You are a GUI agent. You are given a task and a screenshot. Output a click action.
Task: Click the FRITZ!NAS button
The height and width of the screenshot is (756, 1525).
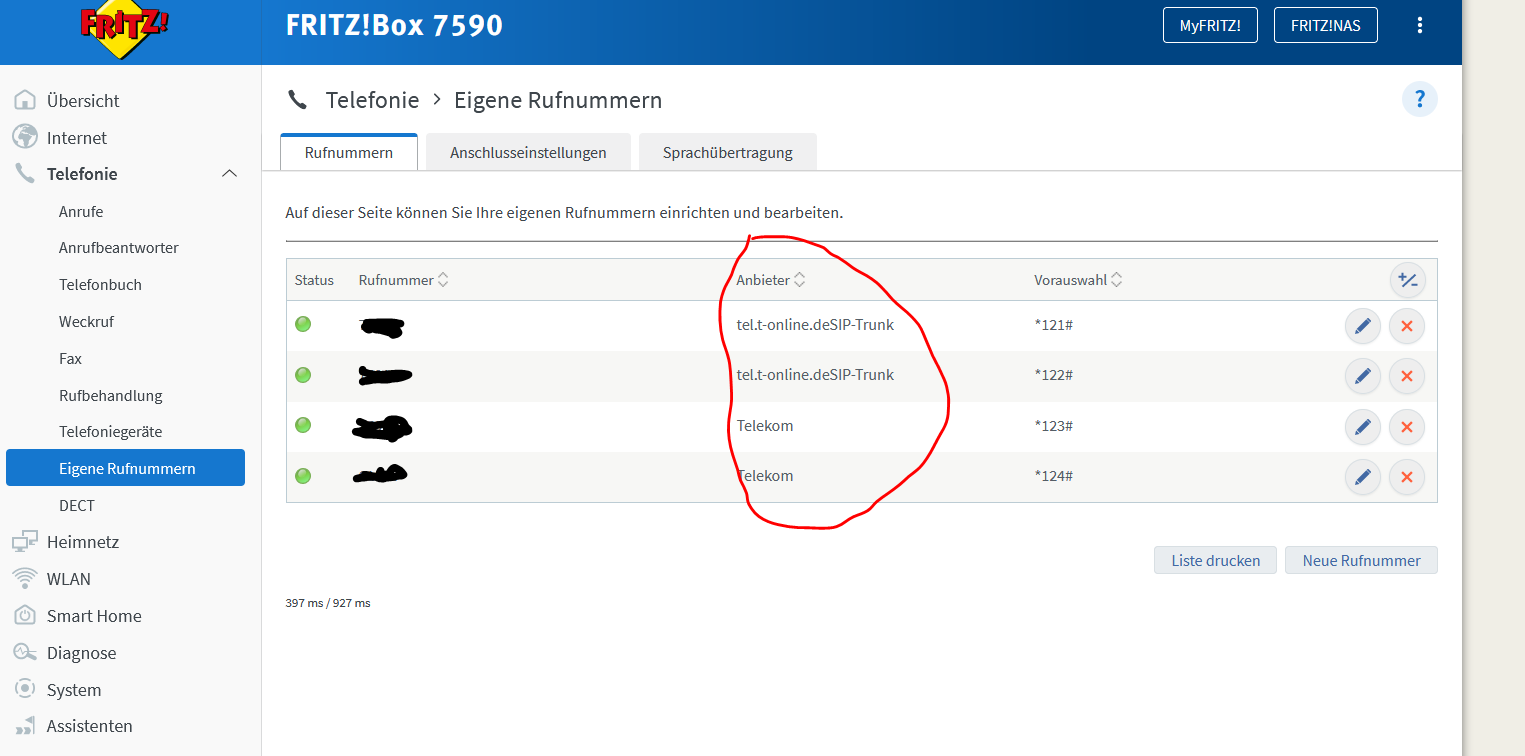[1325, 26]
